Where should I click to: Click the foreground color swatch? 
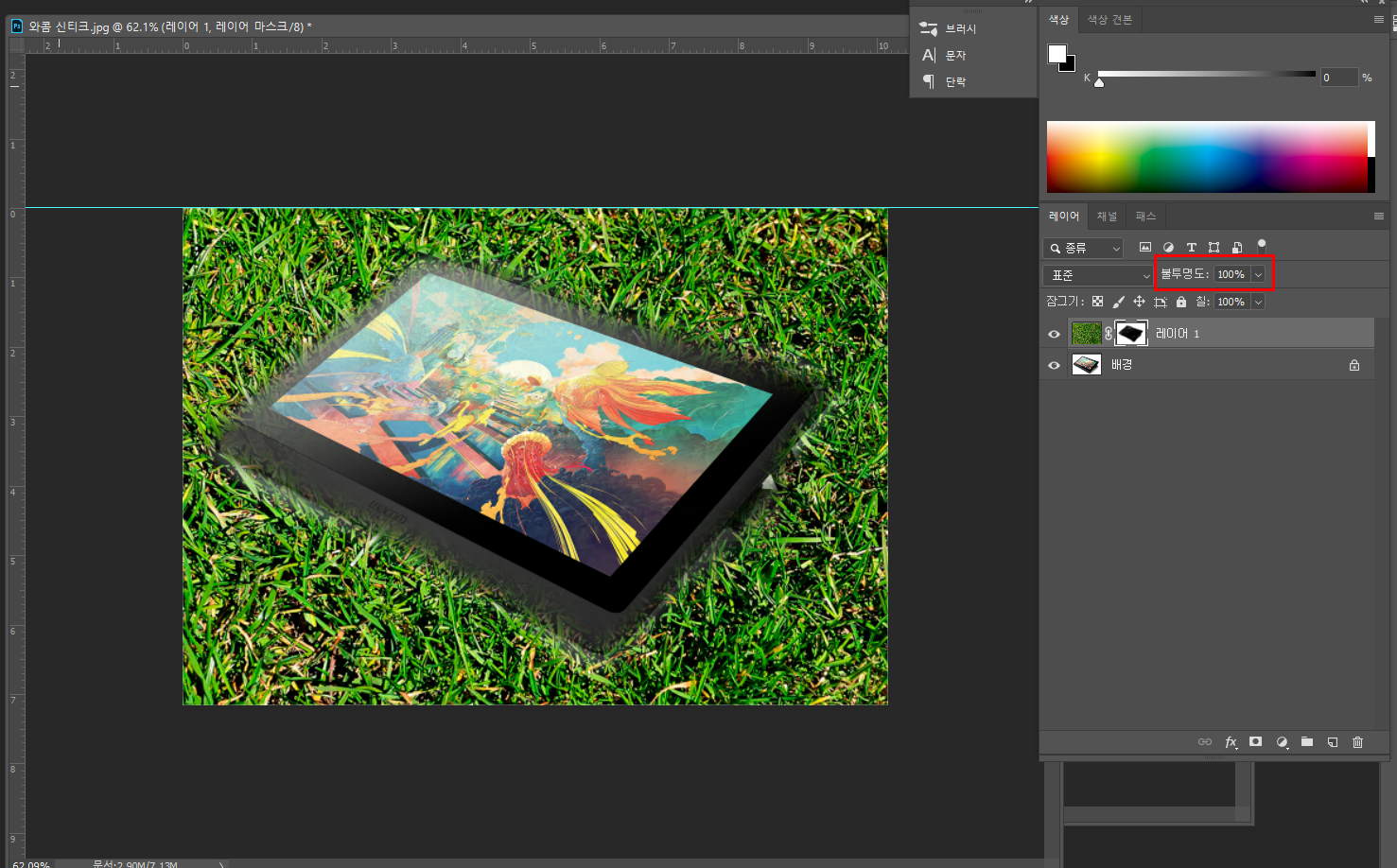(x=1057, y=54)
